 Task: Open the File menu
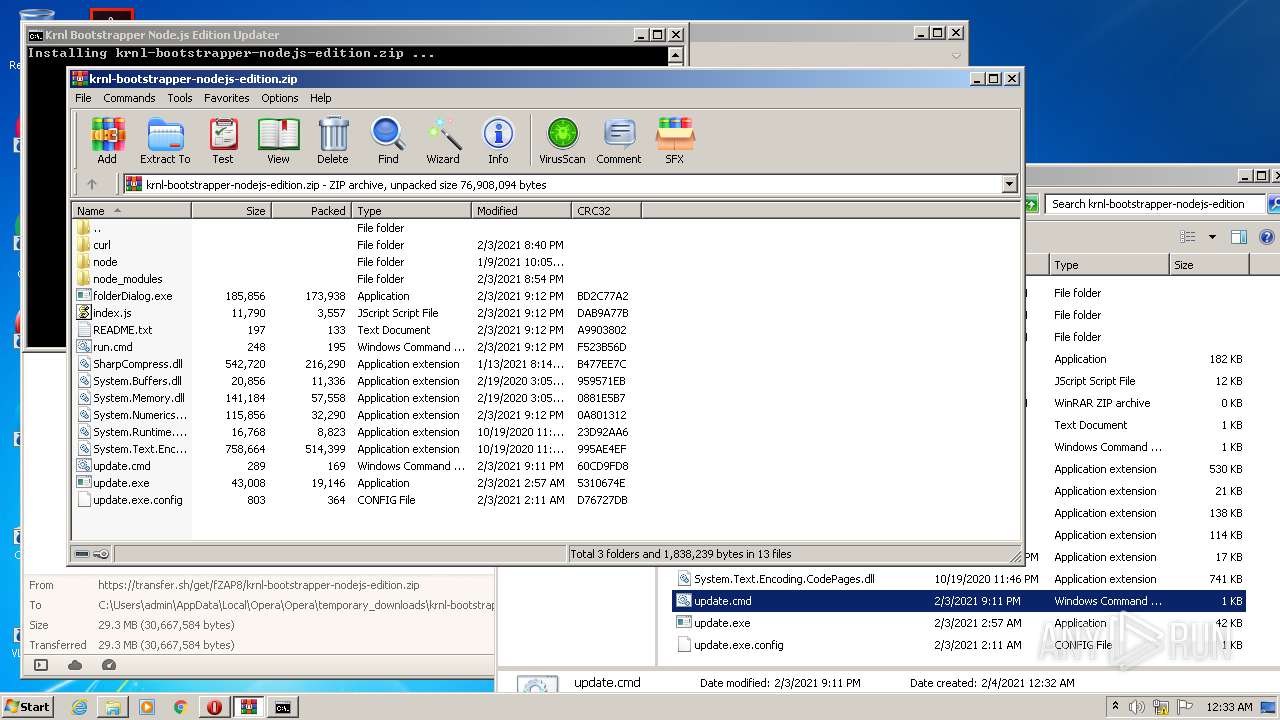coord(83,98)
